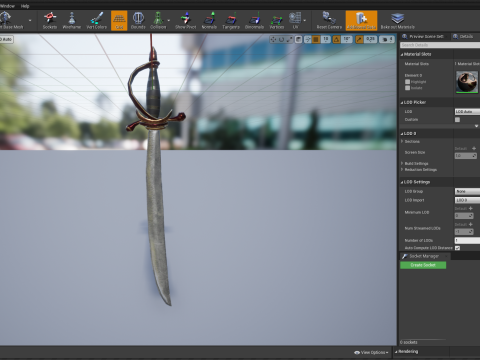This screenshot has width=480, height=360.
Task: Enable Custom LOD checkbox
Action: click(457, 120)
